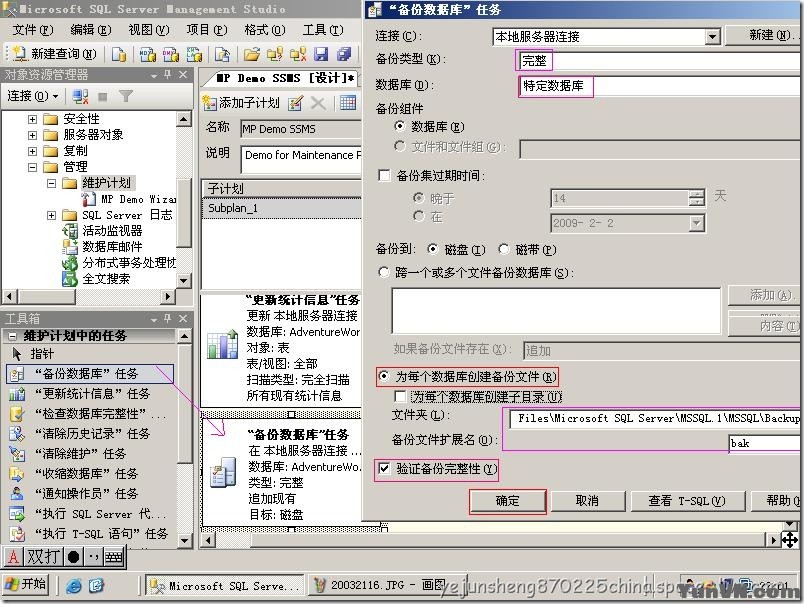
Task: Click the 文件夹 backup path field
Action: pos(655,418)
